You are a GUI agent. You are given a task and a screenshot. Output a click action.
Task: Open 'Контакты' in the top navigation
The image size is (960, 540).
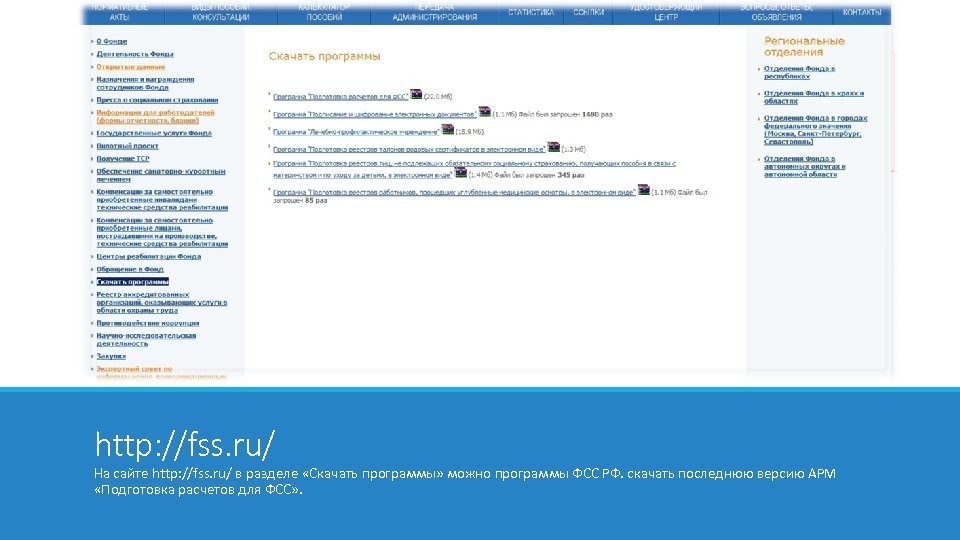[862, 12]
